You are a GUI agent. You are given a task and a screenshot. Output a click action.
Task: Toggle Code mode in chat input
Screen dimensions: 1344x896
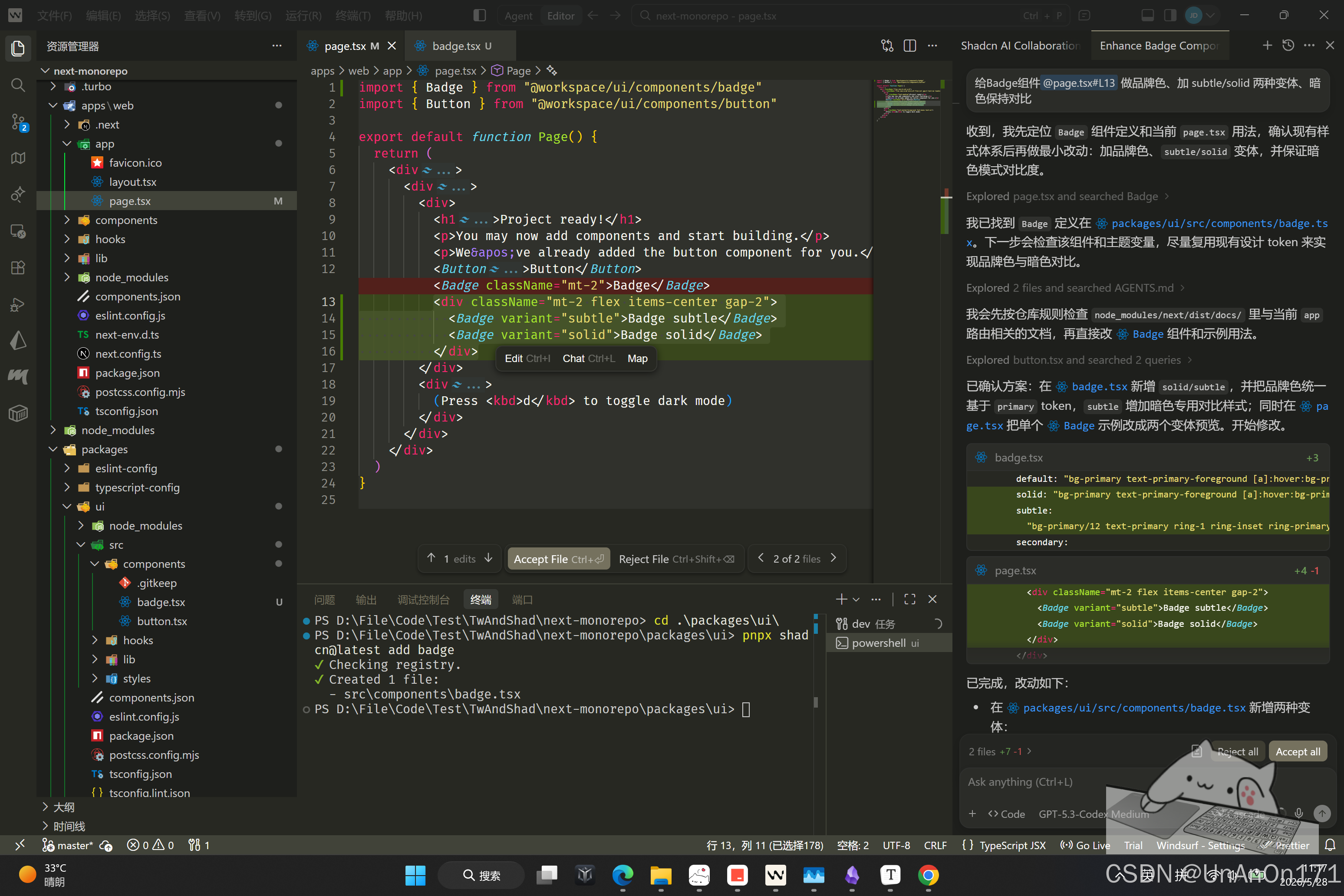point(1006,814)
